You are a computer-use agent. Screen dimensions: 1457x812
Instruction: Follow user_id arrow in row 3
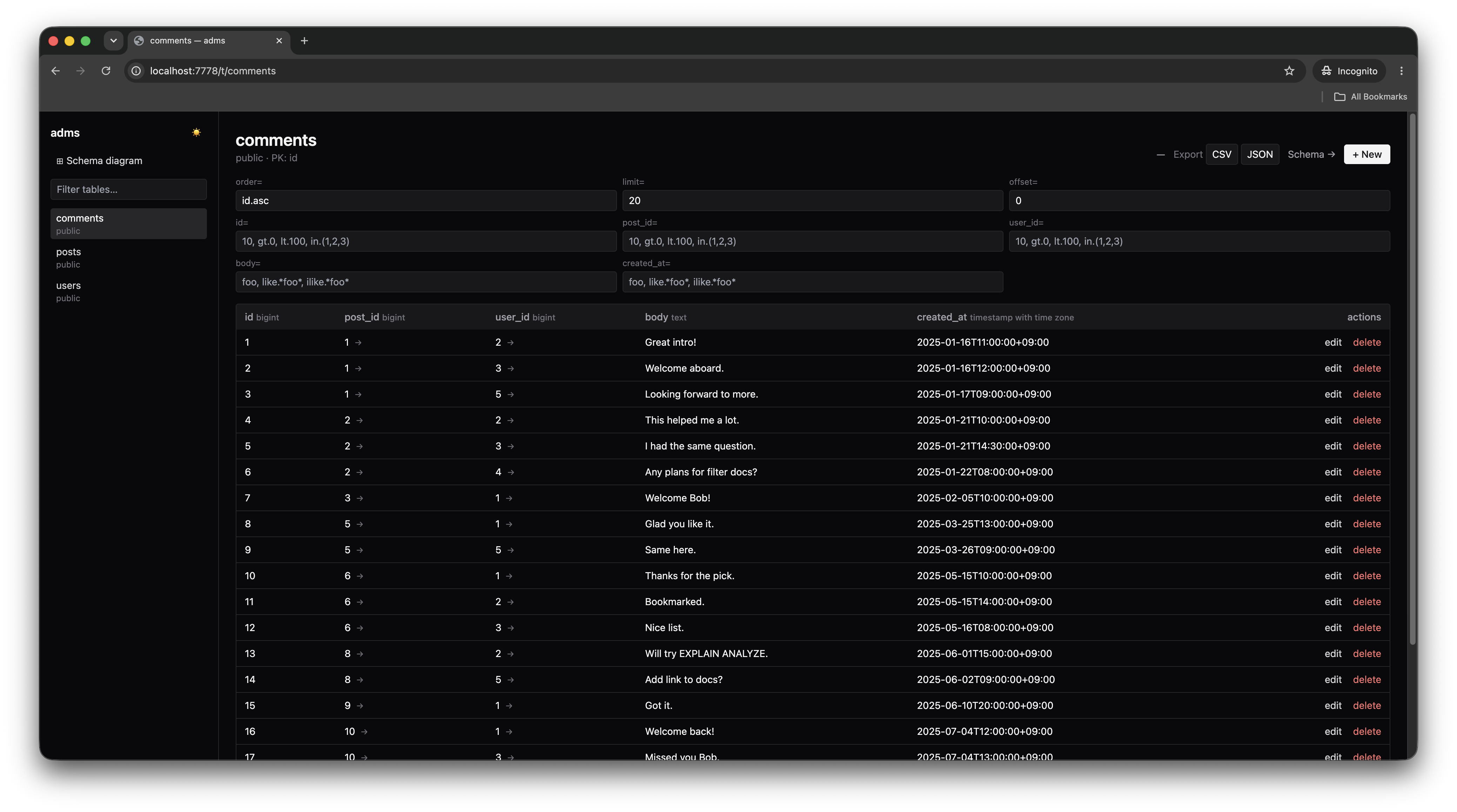click(x=511, y=395)
